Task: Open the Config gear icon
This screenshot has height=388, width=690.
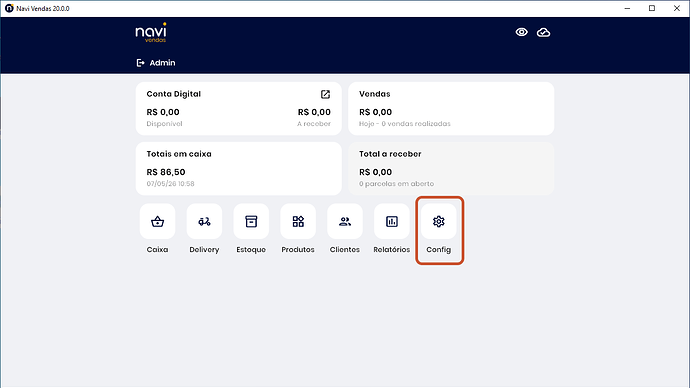Action: [439, 221]
